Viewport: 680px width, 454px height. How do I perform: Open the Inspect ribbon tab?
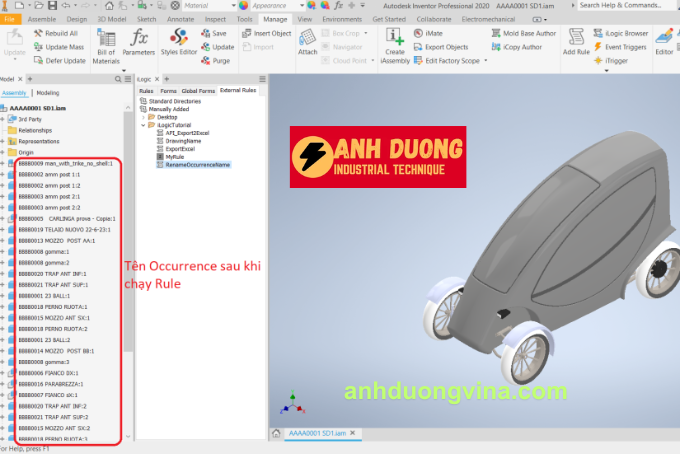[x=215, y=19]
